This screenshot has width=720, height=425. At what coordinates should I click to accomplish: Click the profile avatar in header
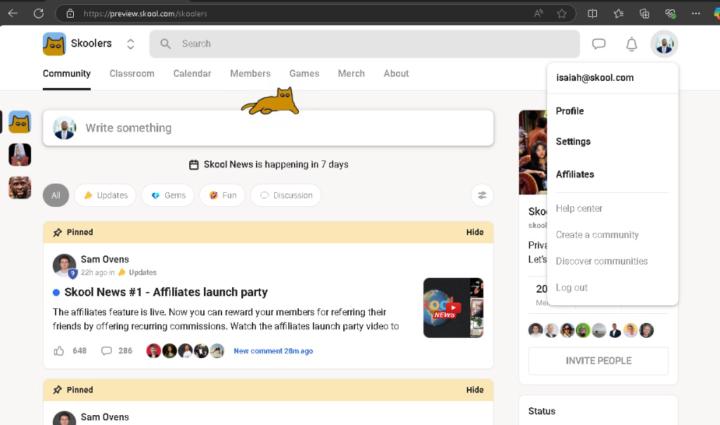664,44
